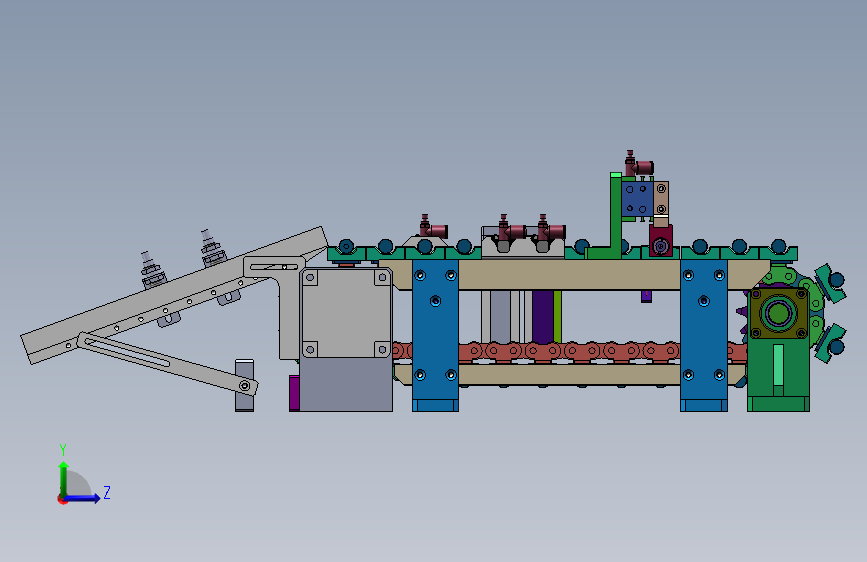Image resolution: width=867 pixels, height=562 pixels.
Task: Select the dark red sensor block
Action: pyautogui.click(x=661, y=241)
